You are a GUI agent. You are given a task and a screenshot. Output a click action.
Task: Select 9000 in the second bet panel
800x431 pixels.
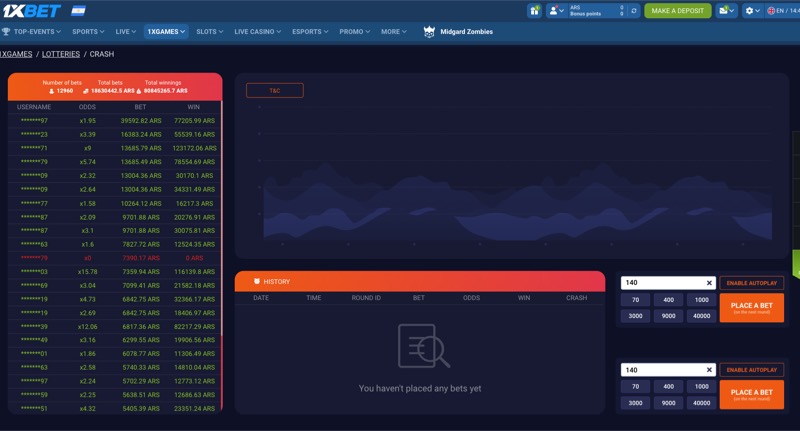[x=668, y=403]
